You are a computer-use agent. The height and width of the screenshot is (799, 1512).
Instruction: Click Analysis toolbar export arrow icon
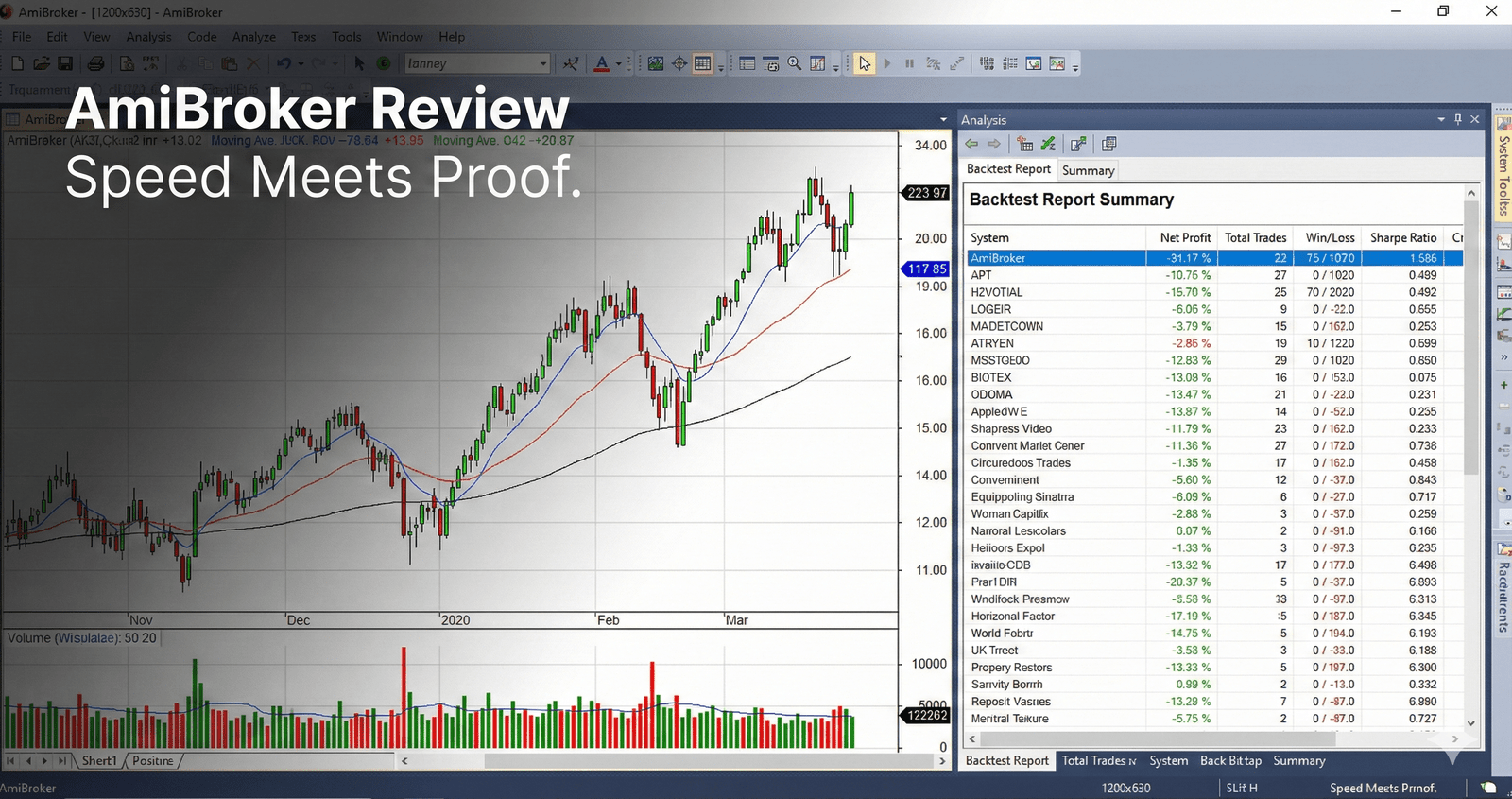tap(1078, 144)
